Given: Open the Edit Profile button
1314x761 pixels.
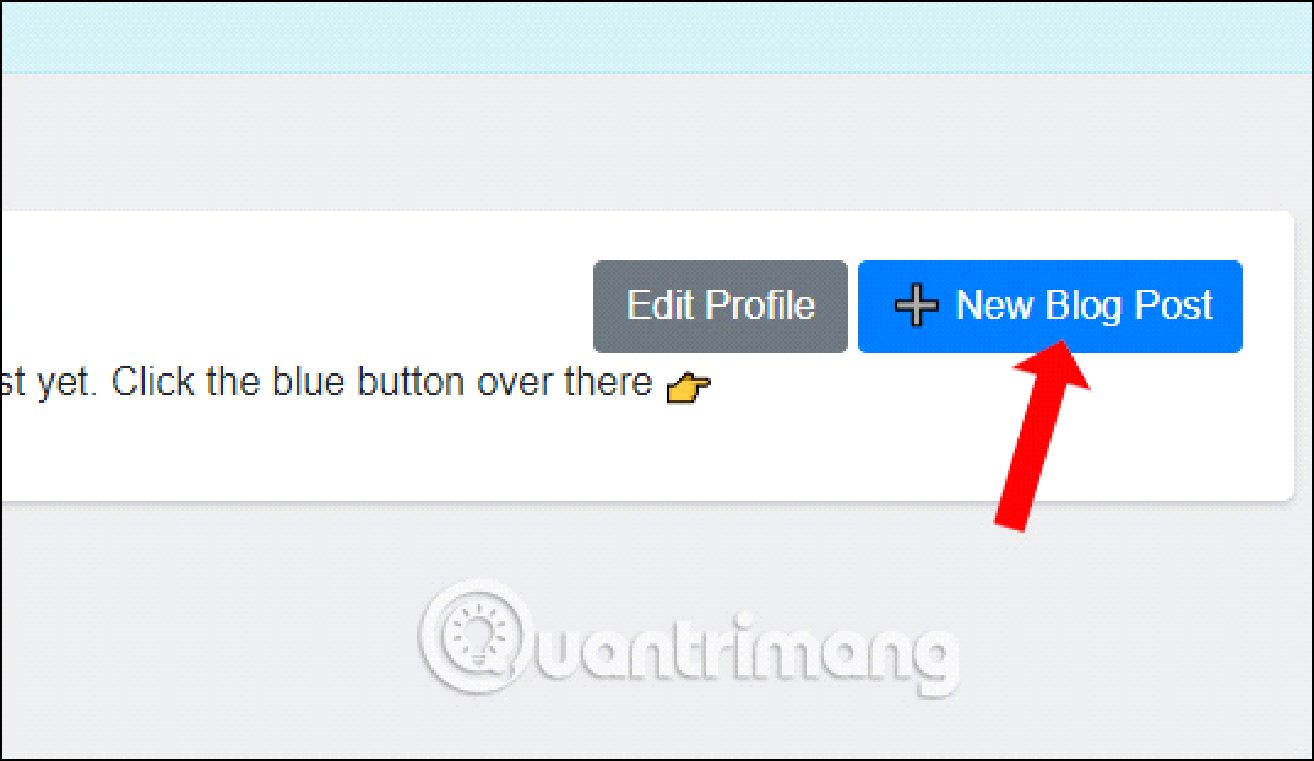Looking at the screenshot, I should coord(720,306).
